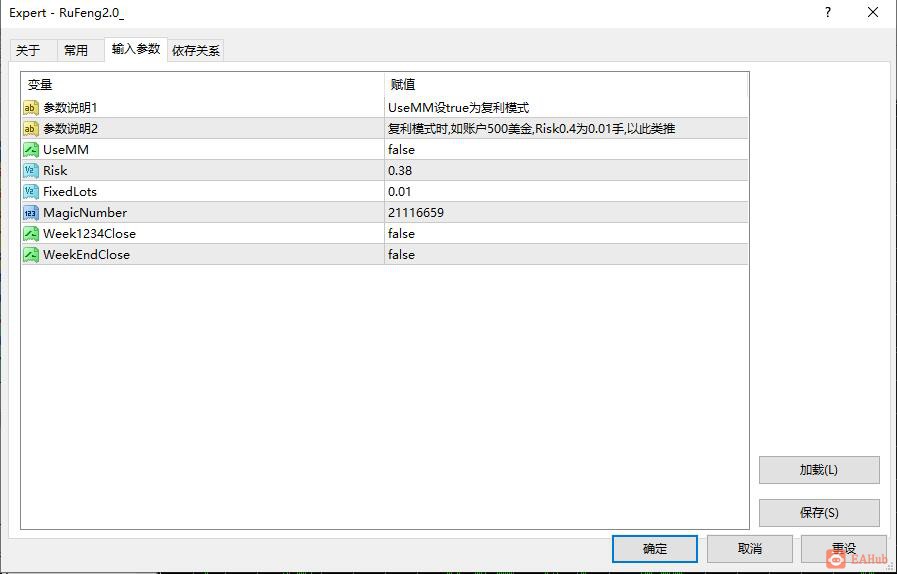The width and height of the screenshot is (897, 574).
Task: Select the Risk value 0.38
Action: pos(566,171)
